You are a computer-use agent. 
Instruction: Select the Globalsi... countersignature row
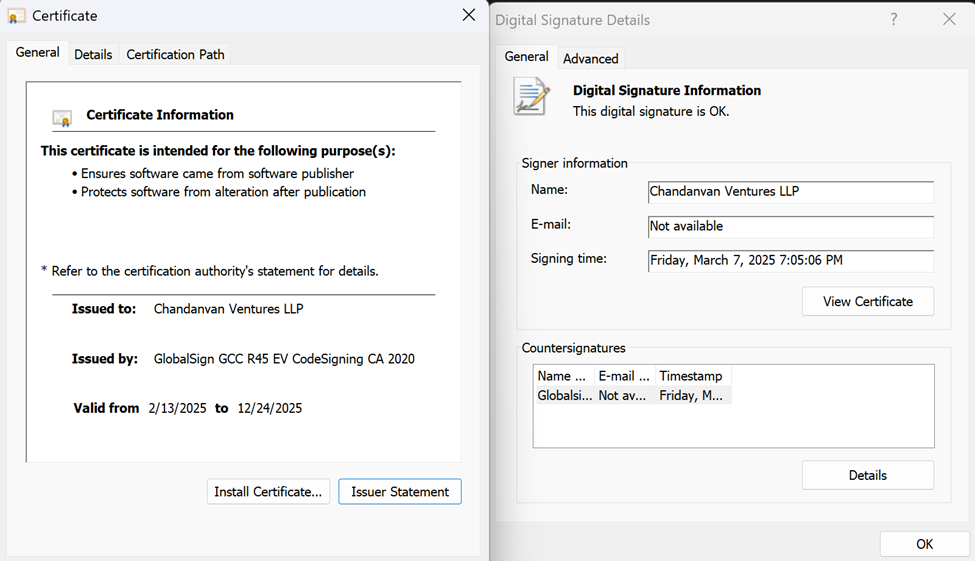point(633,395)
